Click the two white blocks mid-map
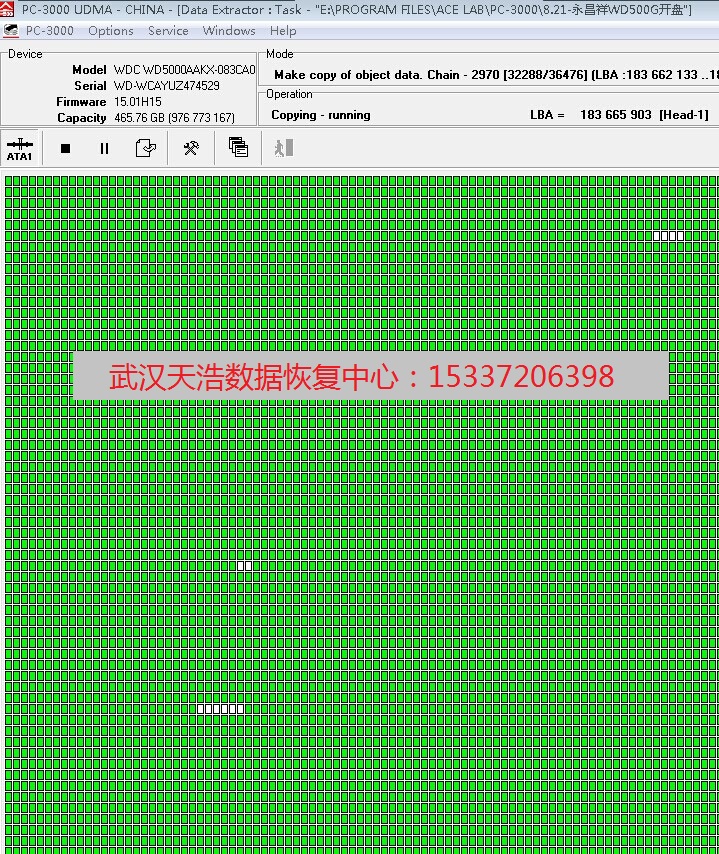This screenshot has height=854, width=719. (244, 566)
